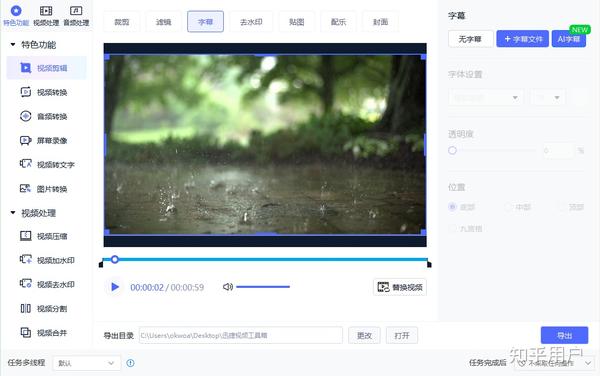Play the video preview

pyautogui.click(x=114, y=287)
